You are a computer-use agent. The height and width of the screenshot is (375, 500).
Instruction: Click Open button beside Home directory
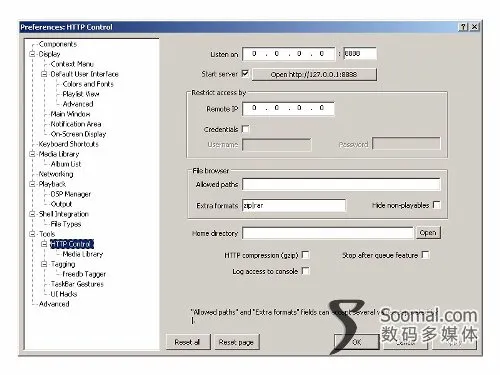428,233
